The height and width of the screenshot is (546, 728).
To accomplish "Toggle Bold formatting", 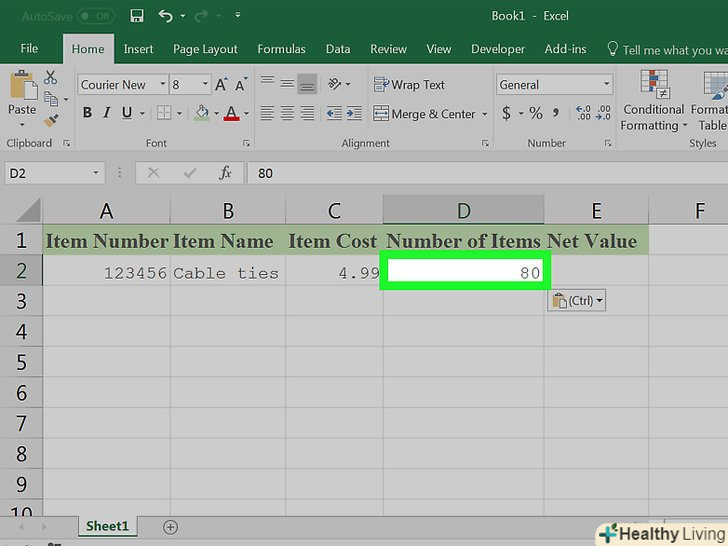I will coord(87,114).
